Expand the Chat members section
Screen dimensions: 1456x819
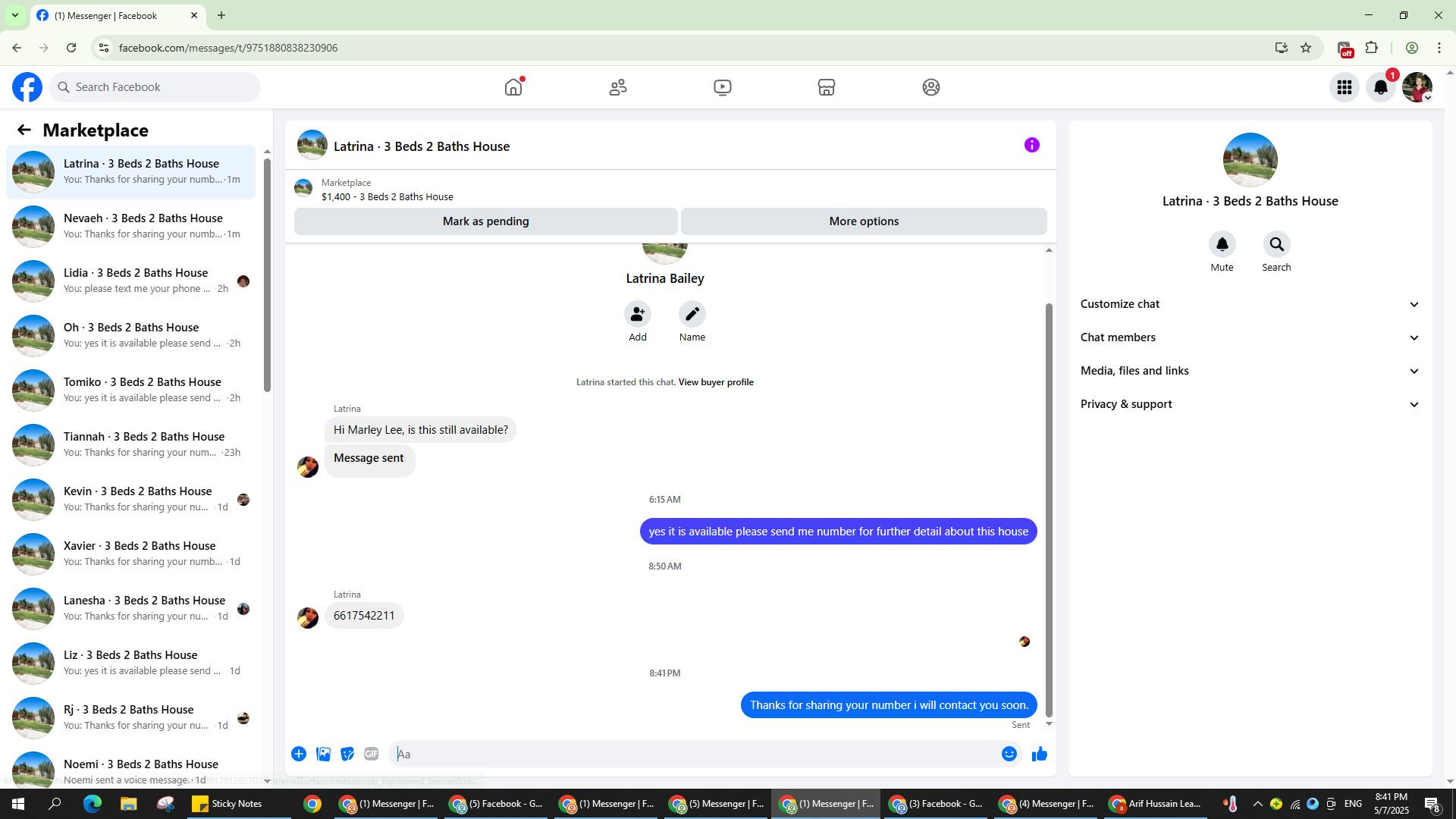[x=1249, y=337]
